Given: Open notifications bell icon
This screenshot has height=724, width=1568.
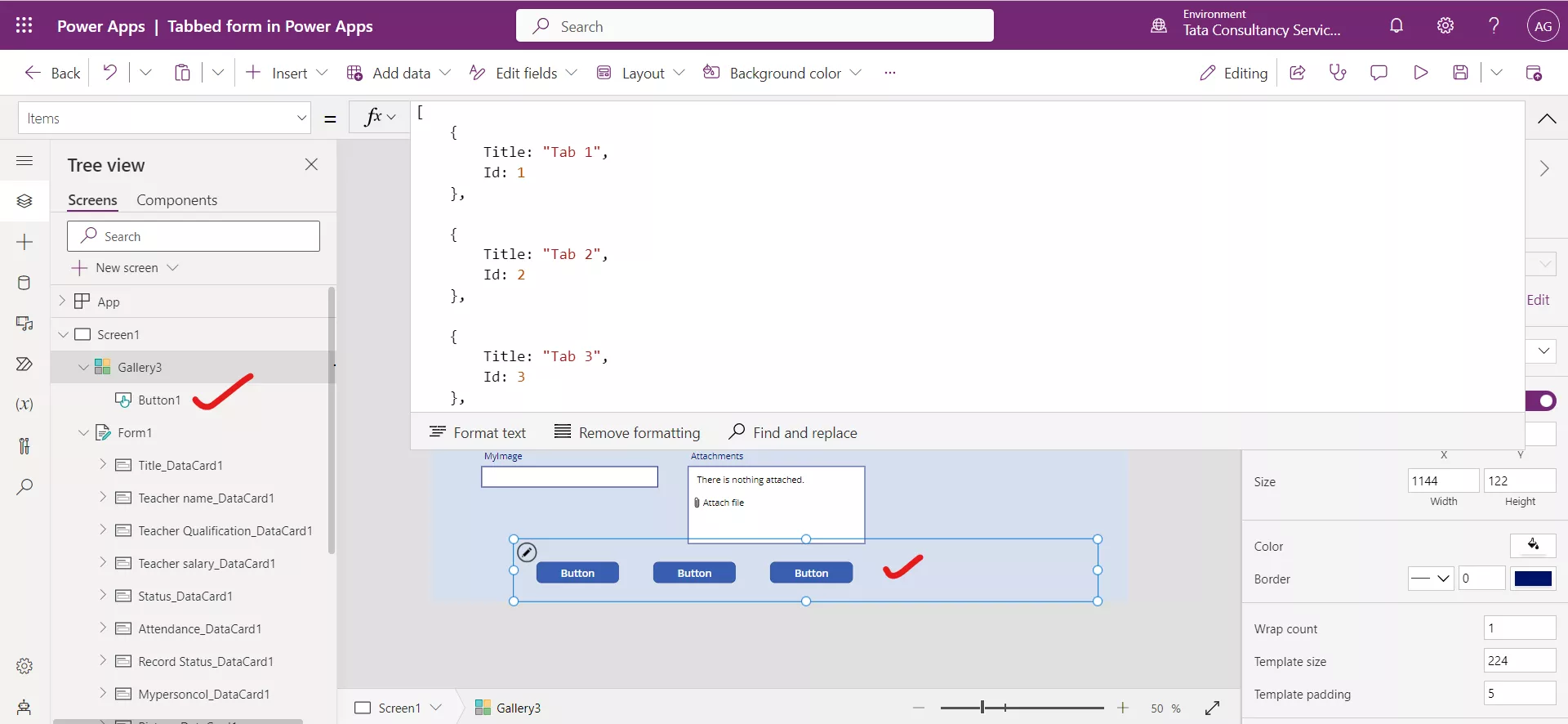Looking at the screenshot, I should [x=1396, y=25].
